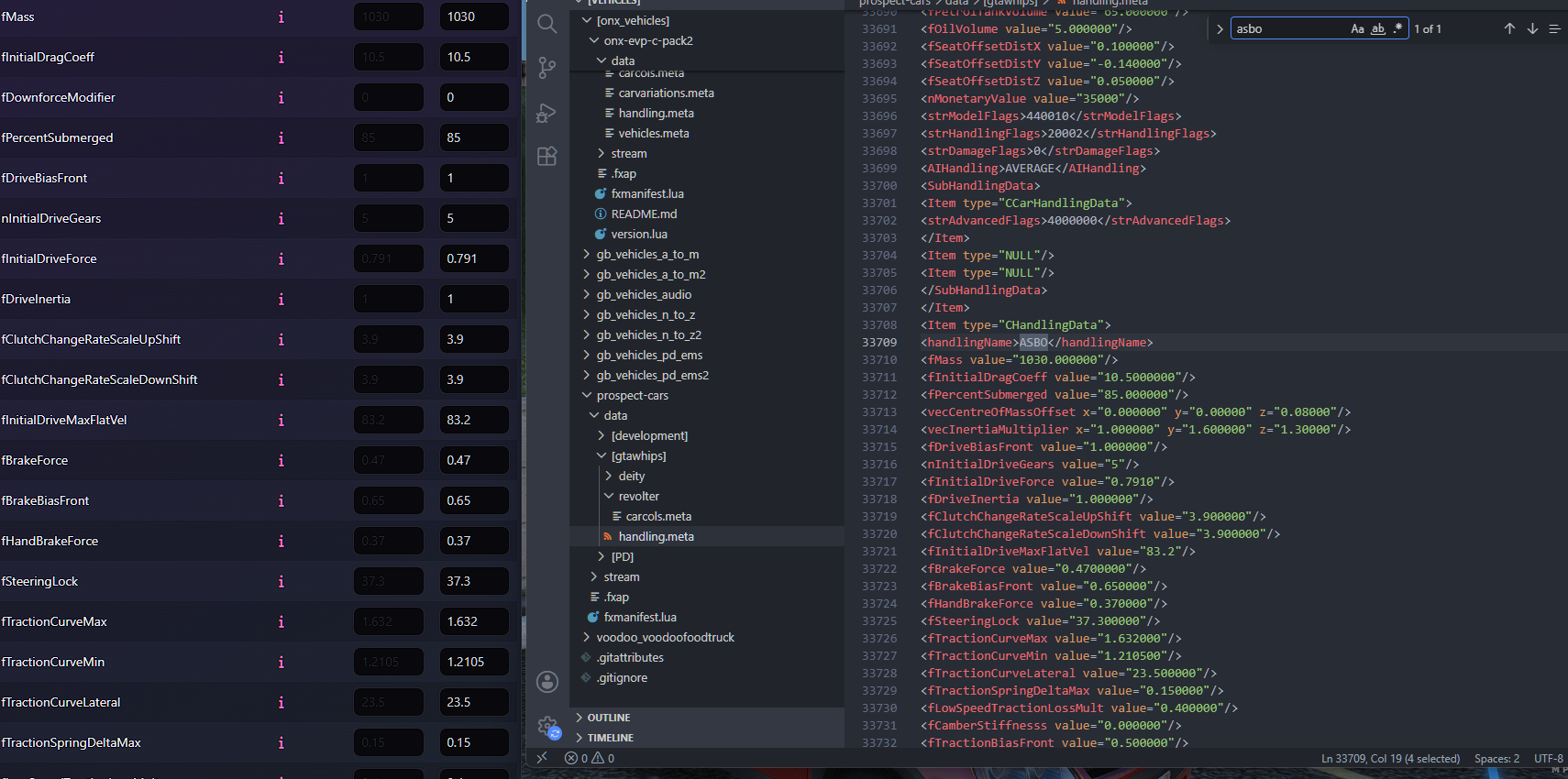Click the info icon for fInitialDriveForce
The height and width of the screenshot is (779, 1568).
(x=281, y=258)
